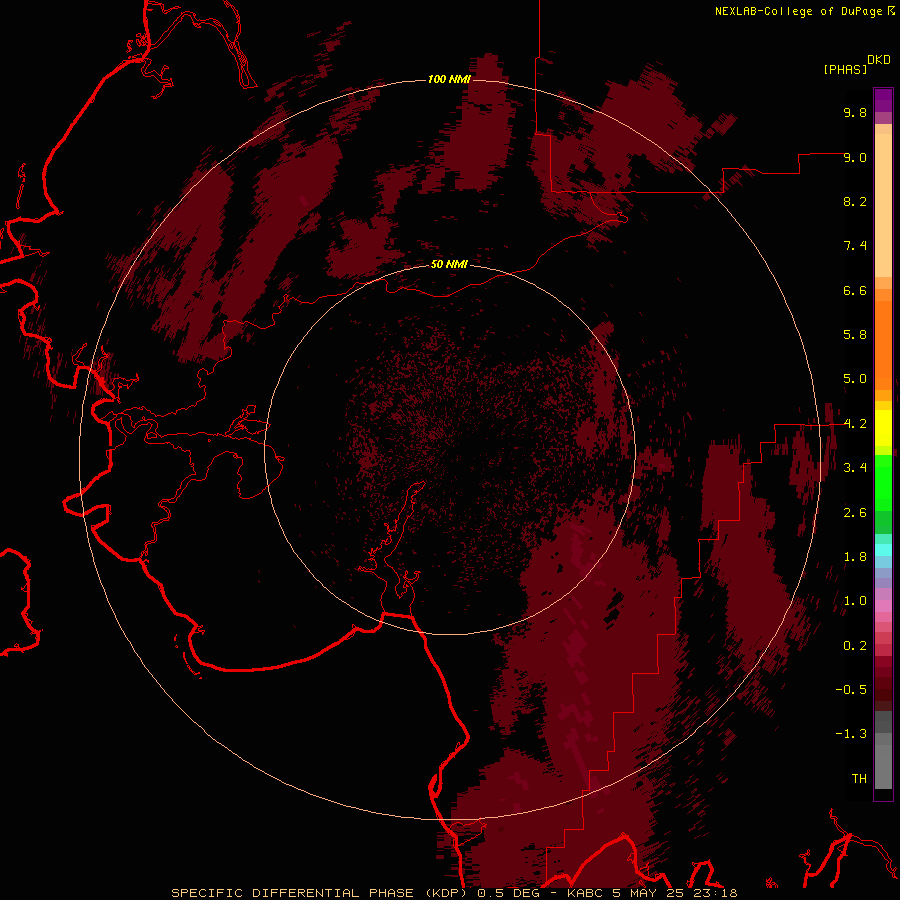Click the 0.2 scale value
Image resolution: width=900 pixels, height=900 pixels.
(855, 646)
